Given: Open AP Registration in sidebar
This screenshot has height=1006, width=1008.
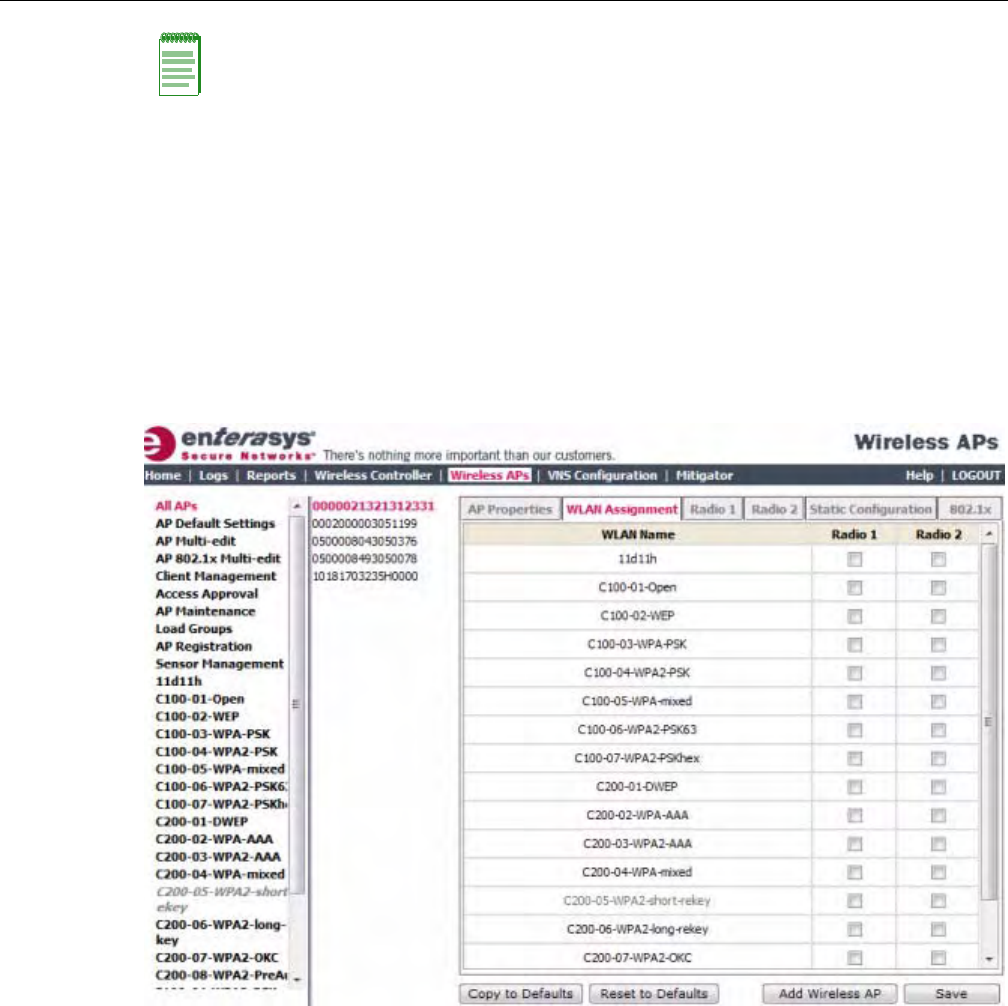Looking at the screenshot, I should click(x=203, y=646).
